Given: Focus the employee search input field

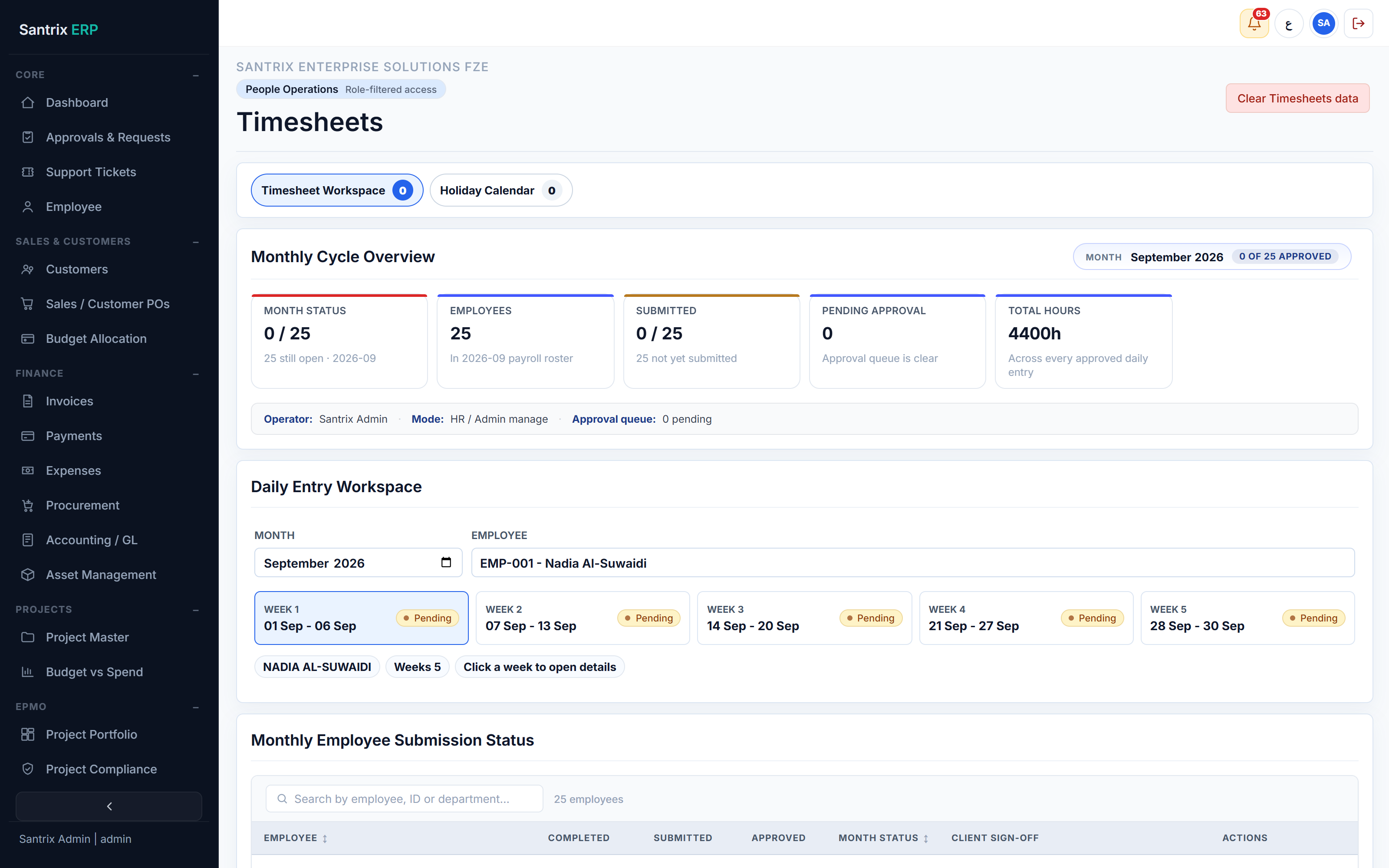Looking at the screenshot, I should pos(404,799).
